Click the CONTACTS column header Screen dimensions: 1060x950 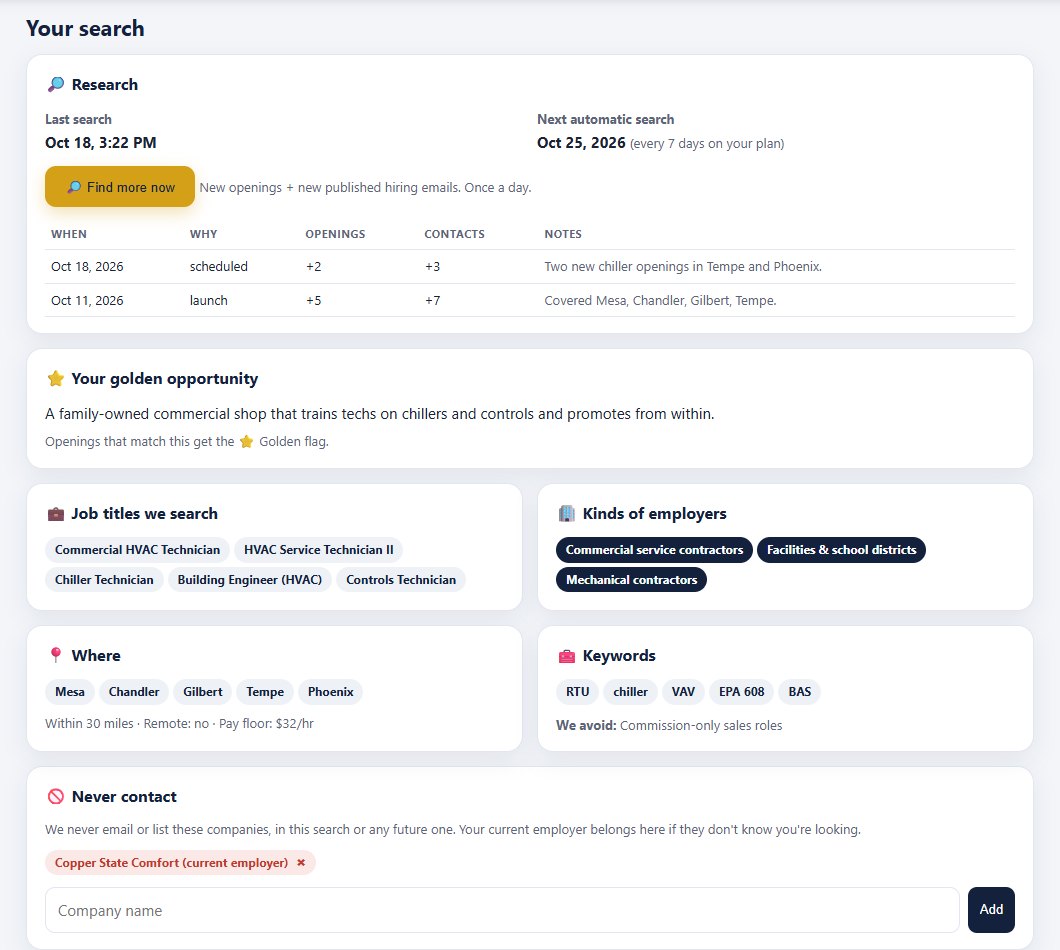coord(454,234)
